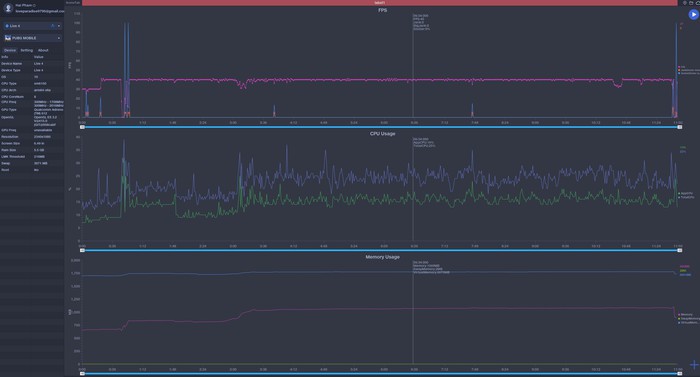
Task: Open the folder icon at top right
Action: (691, 3)
